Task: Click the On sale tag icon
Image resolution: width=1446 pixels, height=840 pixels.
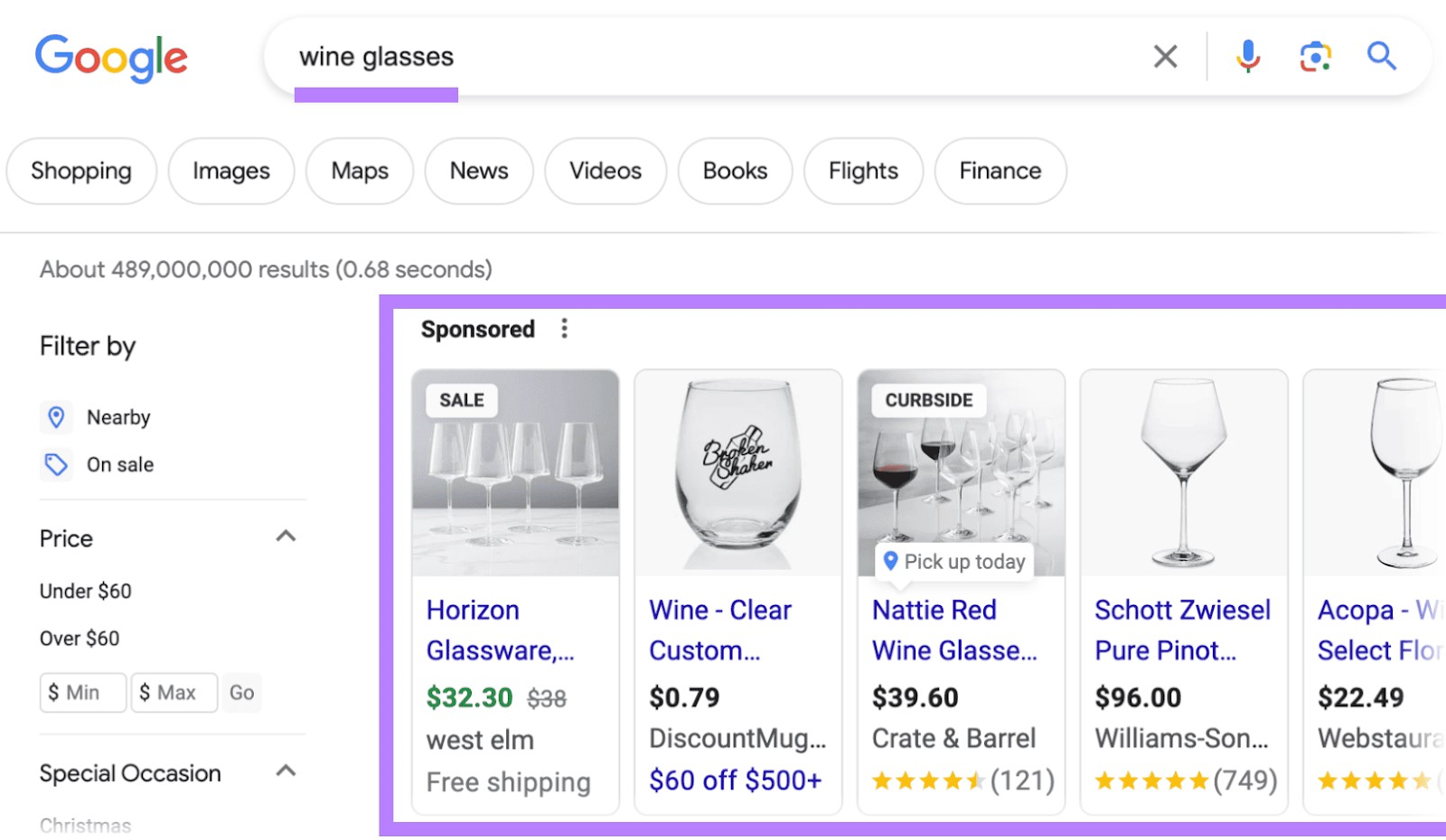Action: point(56,464)
